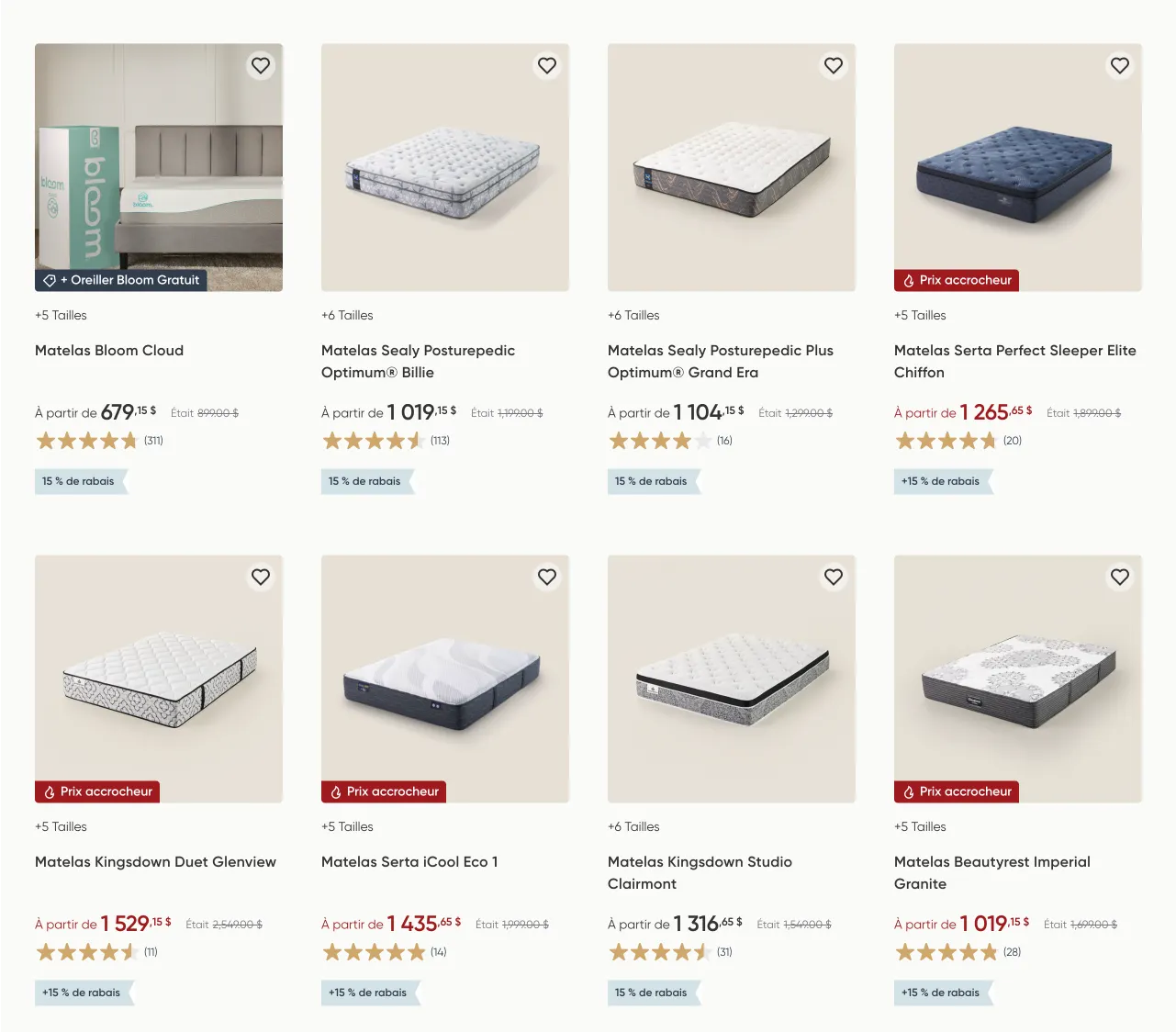This screenshot has height=1032, width=1176.
Task: Favorite the Matelas Bloom Cloud with heart icon
Action: click(261, 66)
